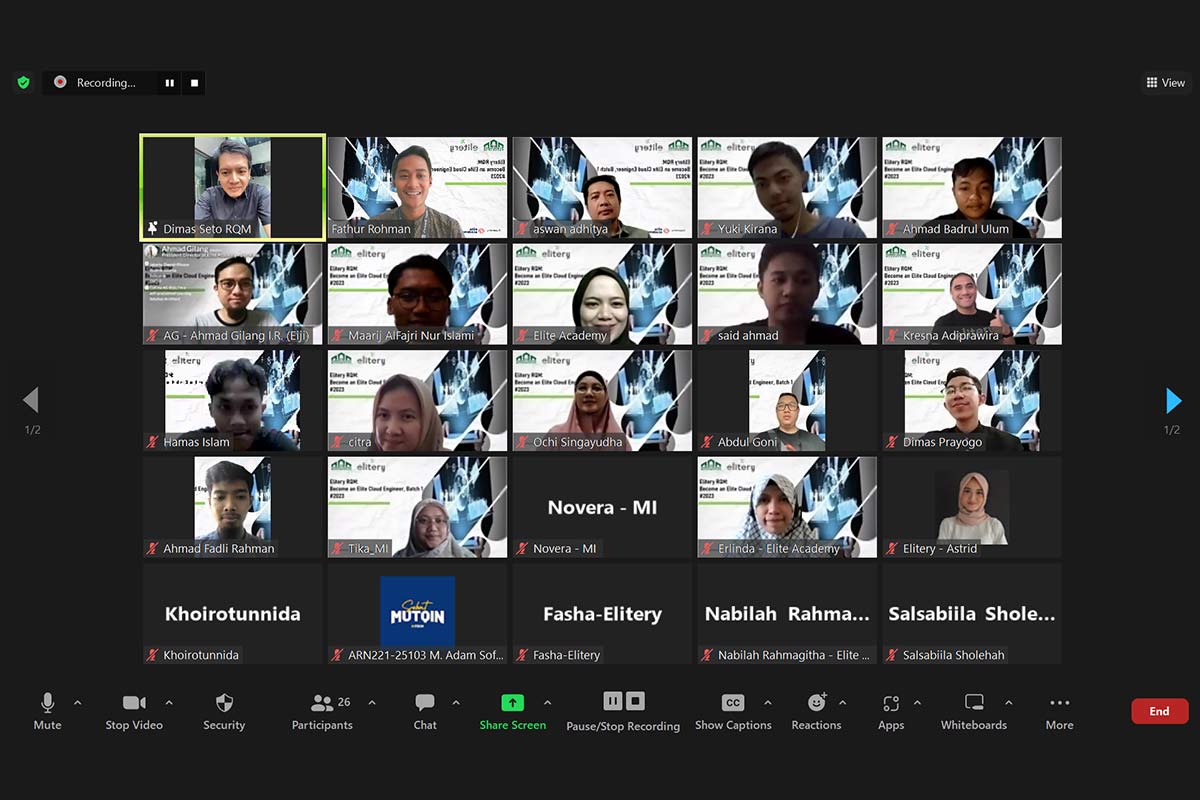This screenshot has width=1200, height=800.
Task: Open the View layout menu
Action: point(1165,83)
